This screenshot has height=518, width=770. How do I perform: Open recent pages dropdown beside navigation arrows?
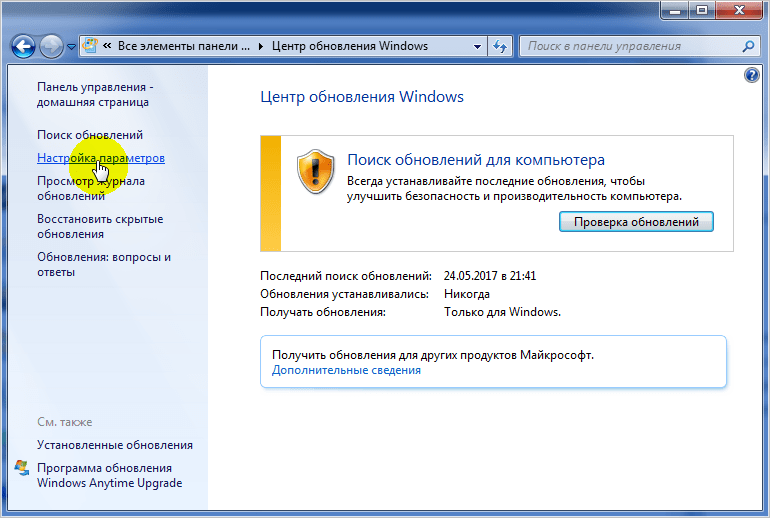(x=72, y=47)
